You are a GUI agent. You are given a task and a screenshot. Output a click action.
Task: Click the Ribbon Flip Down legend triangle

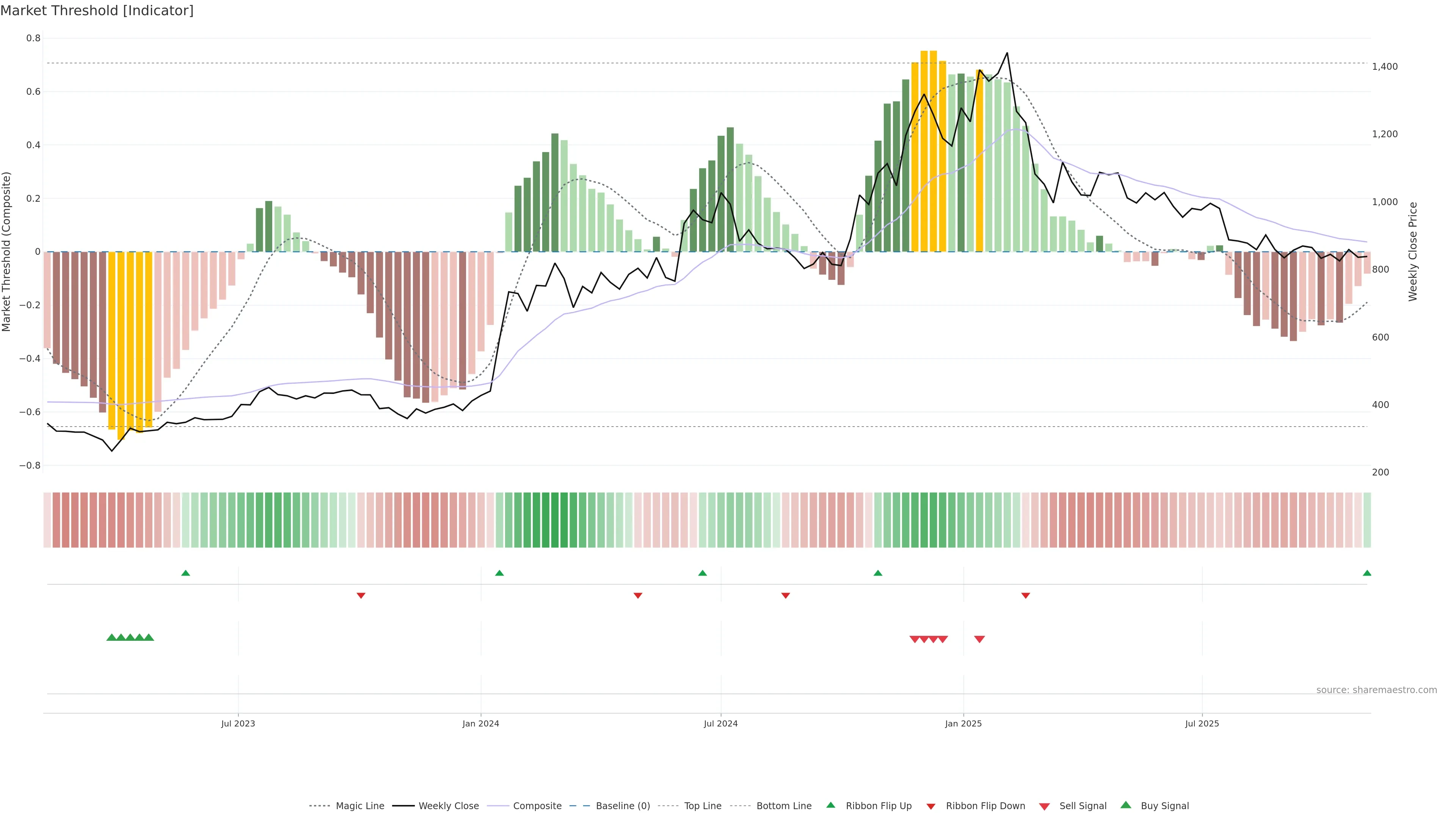tap(931, 806)
